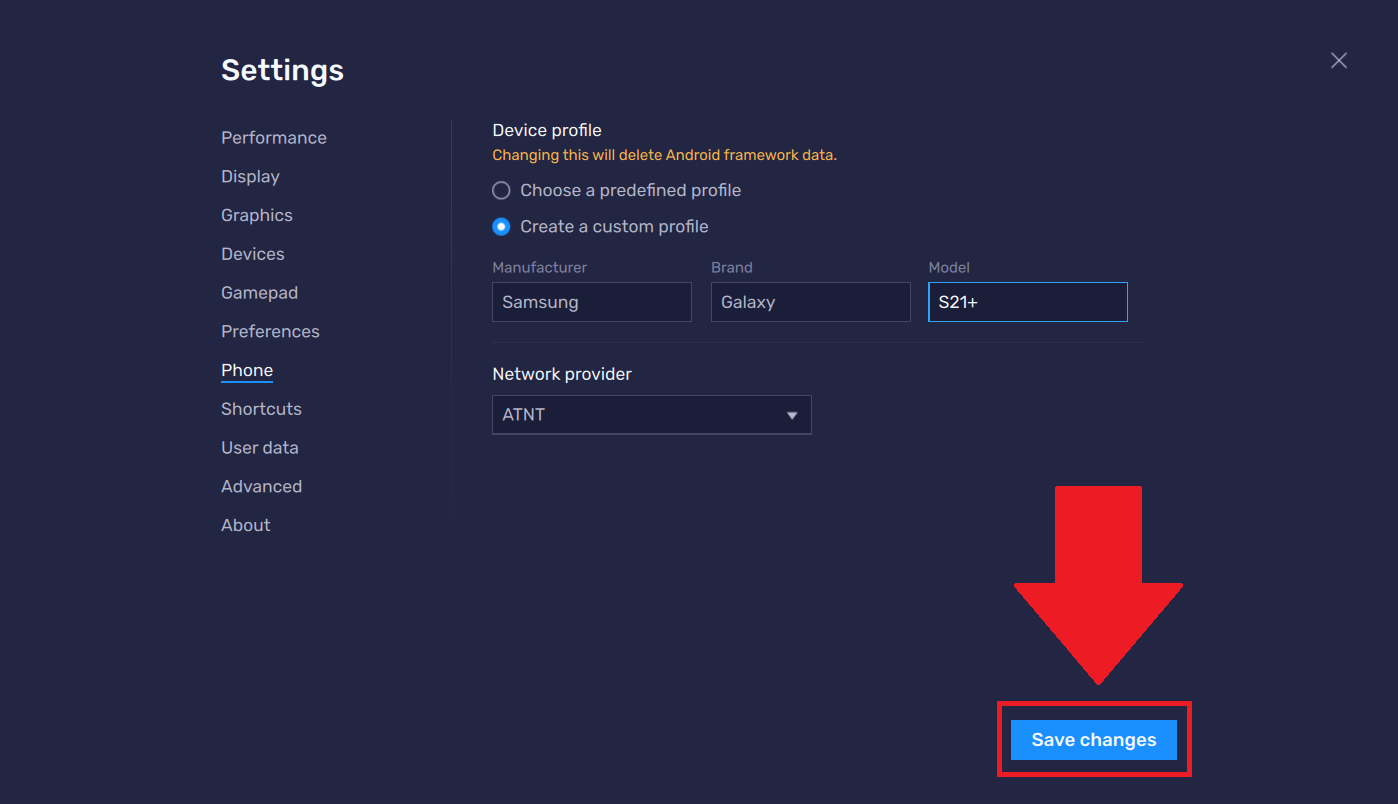The width and height of the screenshot is (1398, 804).
Task: Click the Manufacturer input field
Action: [591, 301]
